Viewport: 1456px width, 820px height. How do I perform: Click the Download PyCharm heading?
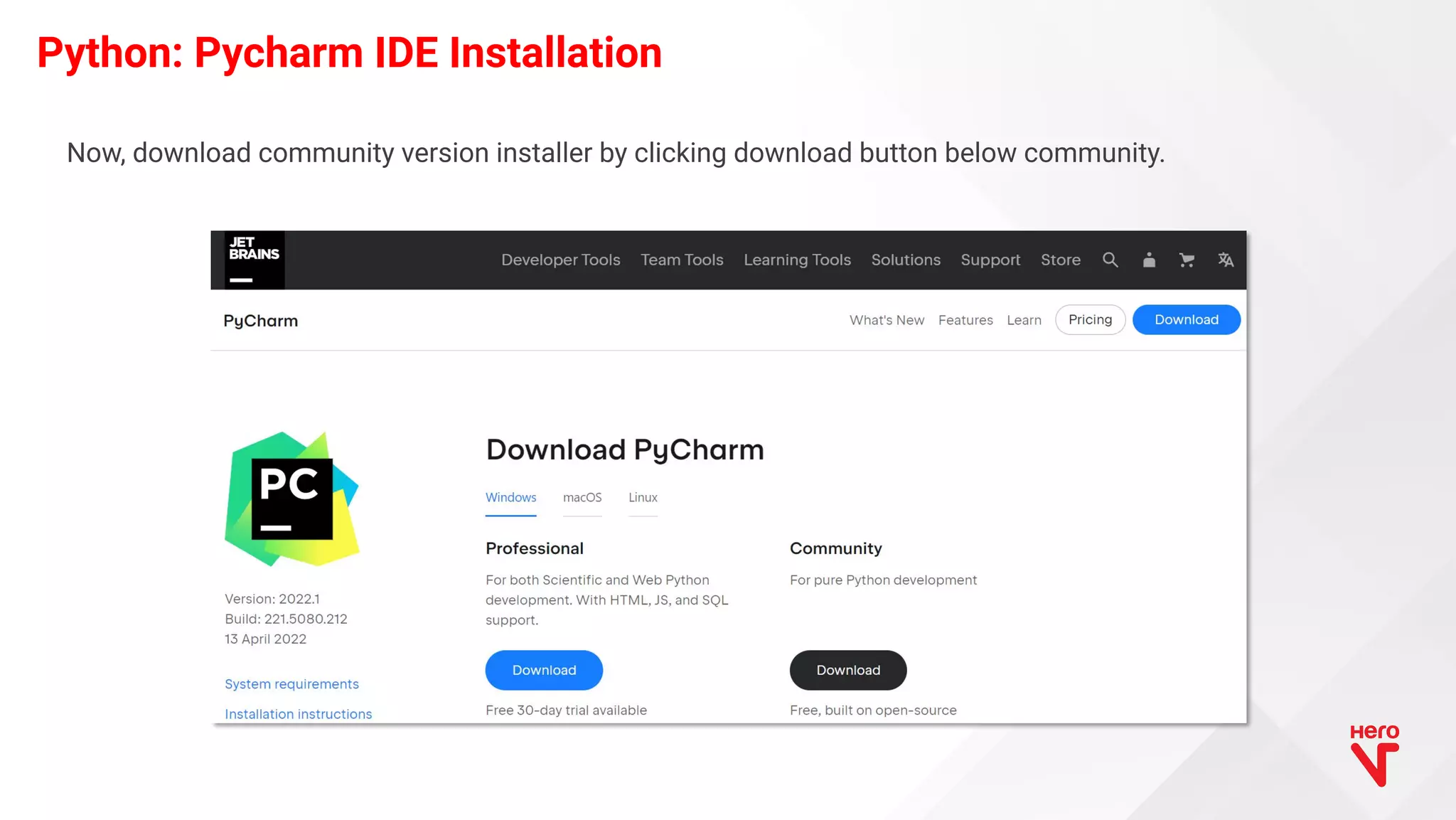coord(625,449)
